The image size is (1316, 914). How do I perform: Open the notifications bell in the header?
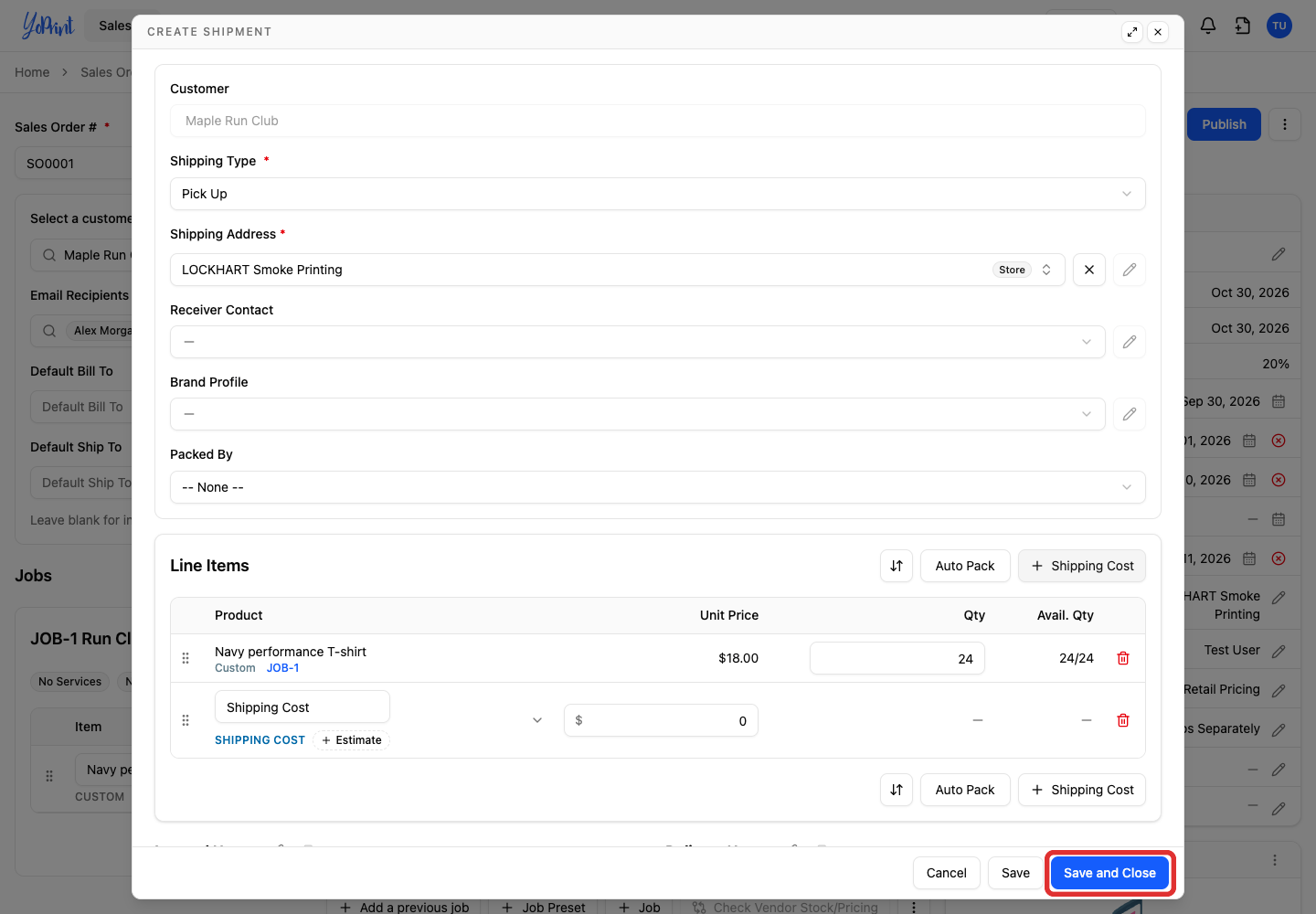tap(1208, 26)
